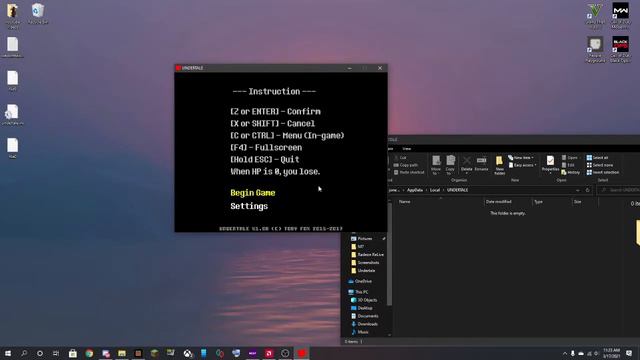Open 3D Objects in navigation pane
Screen dimensions: 640x360
(x=364, y=300)
